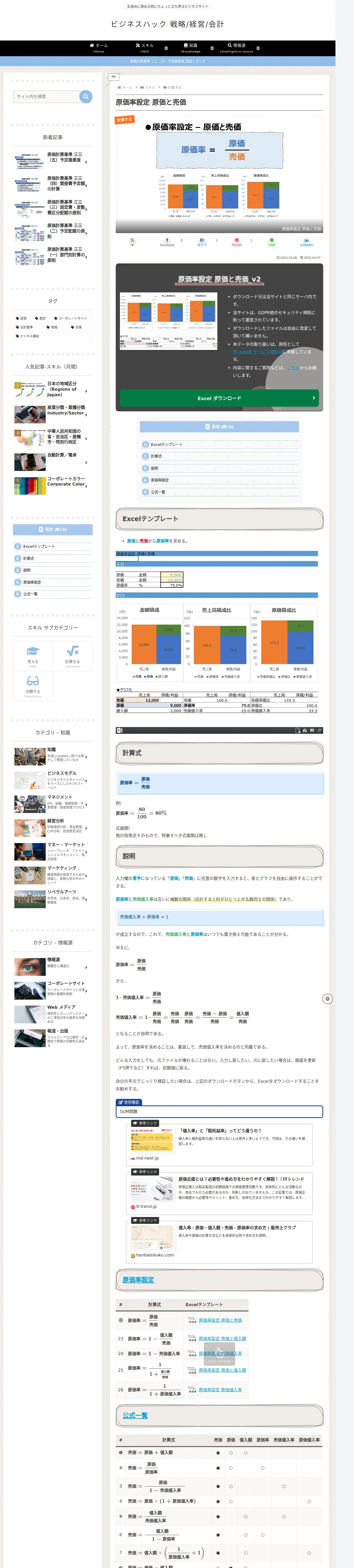Viewport: 354px width, 1568px height.
Task: Open the スキル Skill navigation item
Action: [x=144, y=48]
